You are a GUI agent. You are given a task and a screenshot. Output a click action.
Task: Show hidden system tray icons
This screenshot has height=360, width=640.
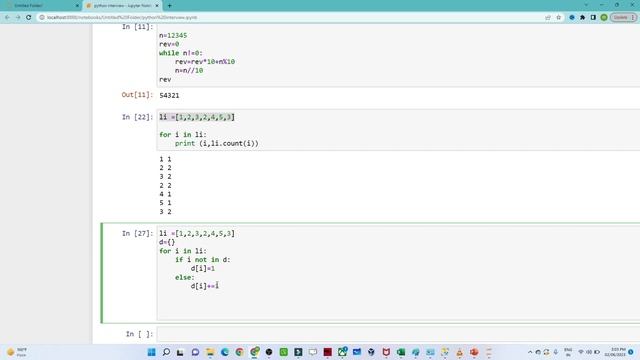[x=530, y=352]
